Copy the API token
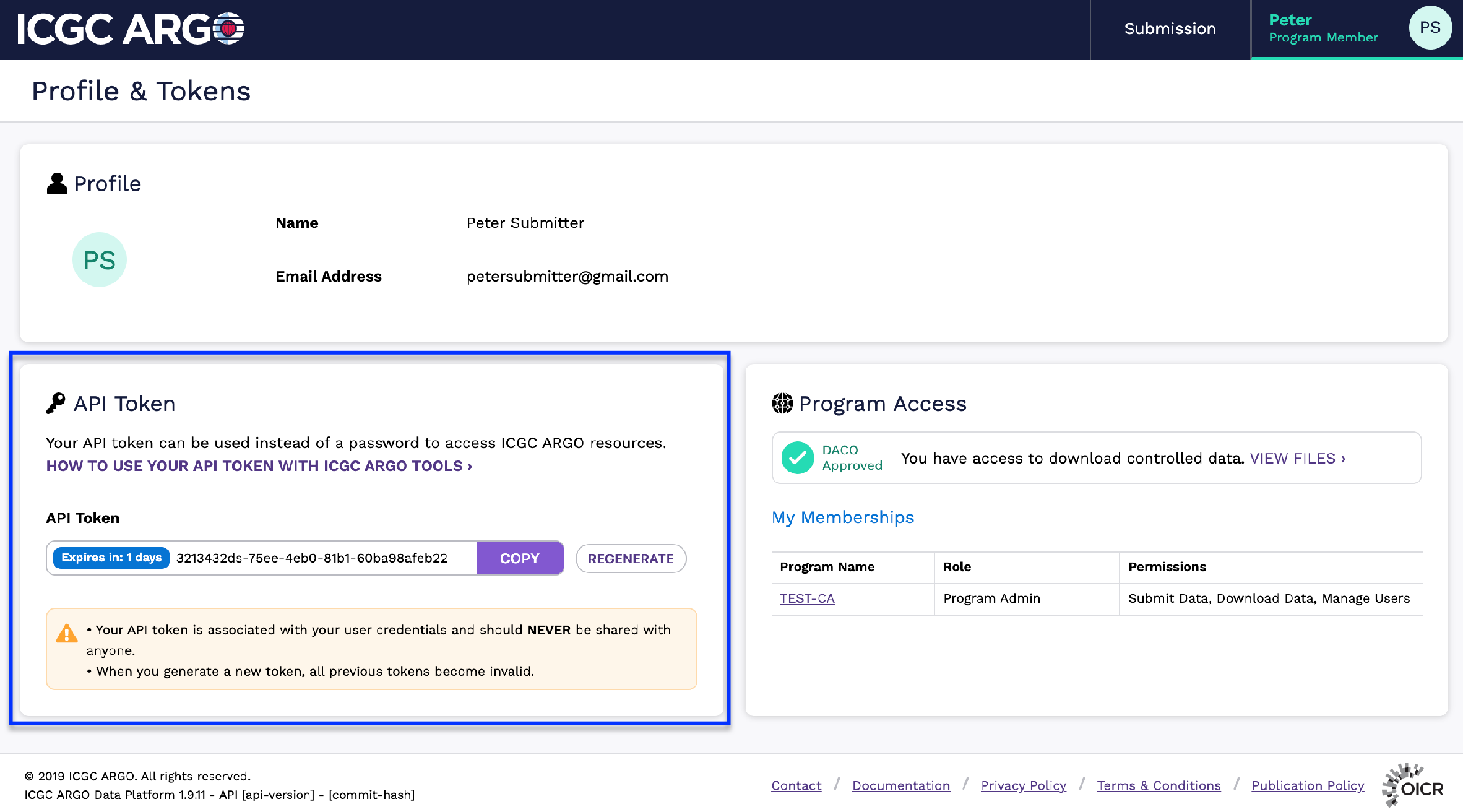1463x812 pixels. coord(519,558)
